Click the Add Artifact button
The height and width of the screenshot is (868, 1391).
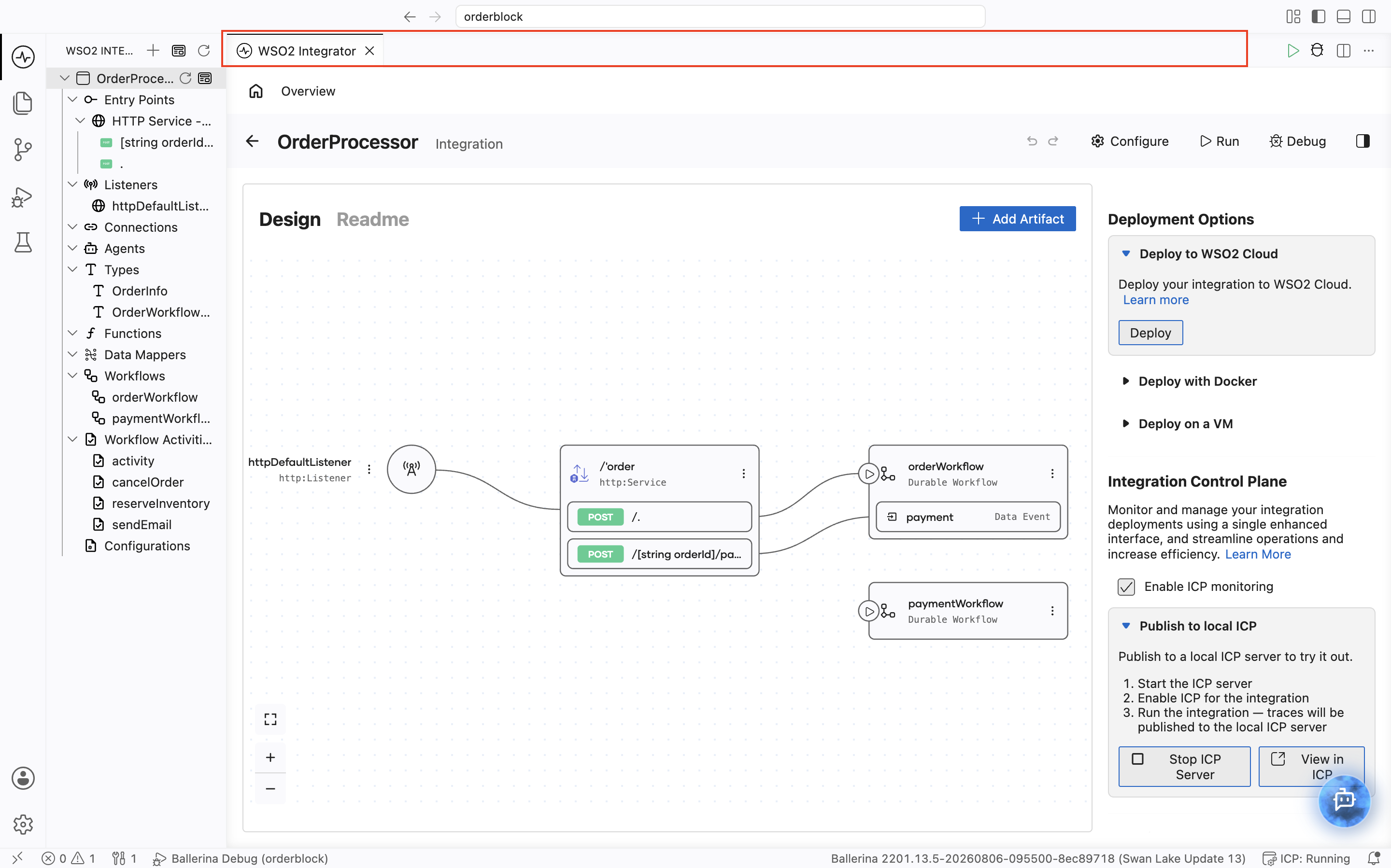(x=1017, y=219)
